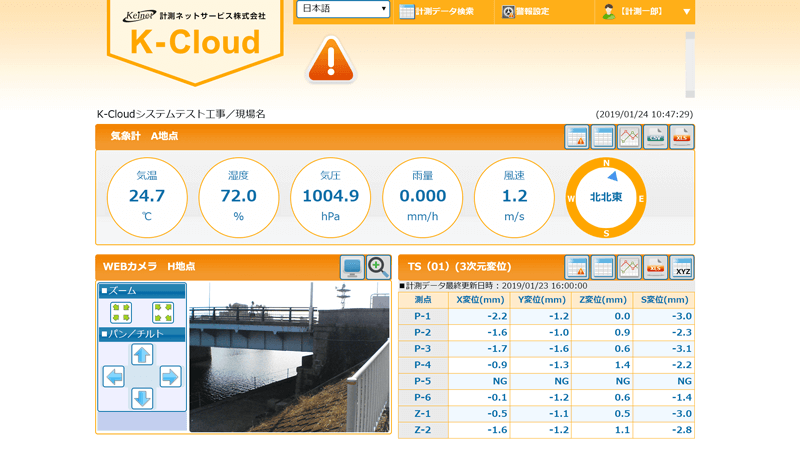The image size is (800, 450).
Task: Click the user avatar icon for 計測一郎
Action: 608,11
